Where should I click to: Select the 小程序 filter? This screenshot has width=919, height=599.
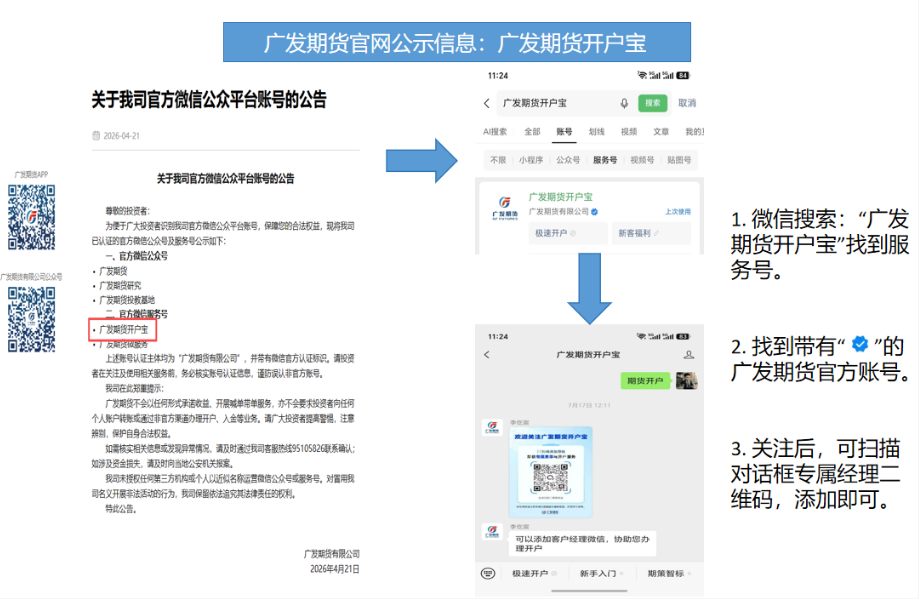coord(531,160)
